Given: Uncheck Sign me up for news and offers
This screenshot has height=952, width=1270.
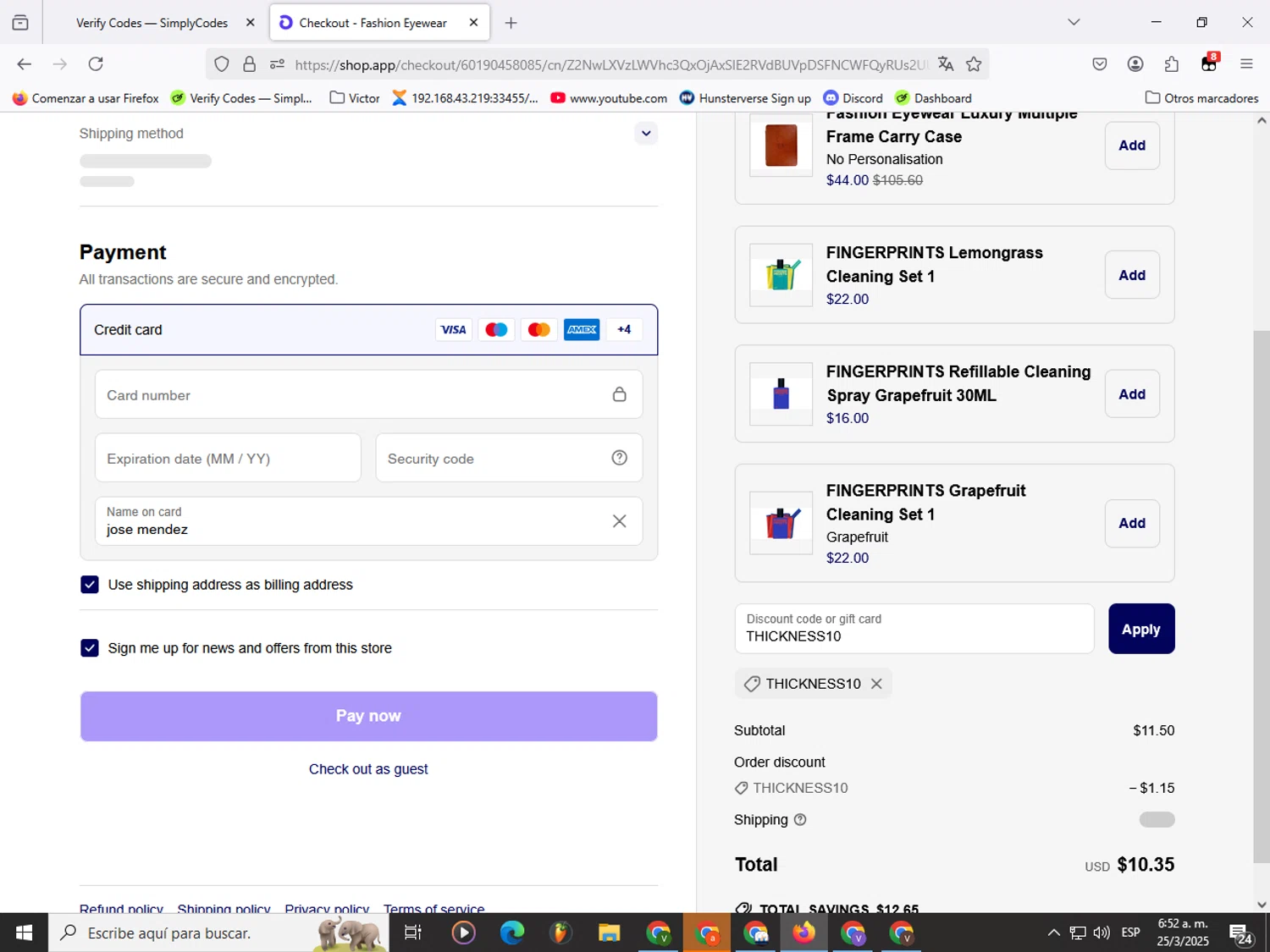Looking at the screenshot, I should [90, 648].
